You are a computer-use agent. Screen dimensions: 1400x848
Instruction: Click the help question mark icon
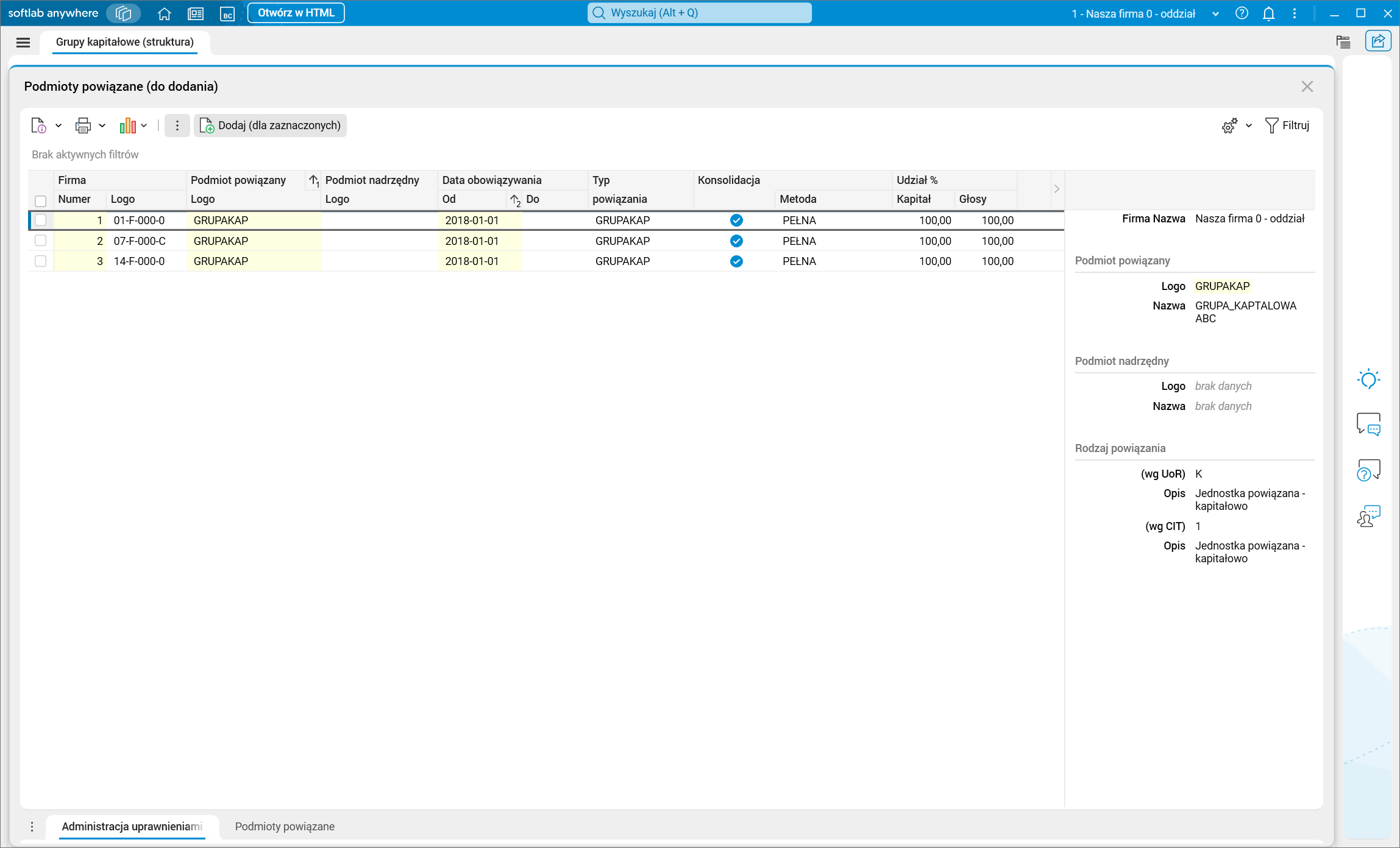coord(1242,13)
